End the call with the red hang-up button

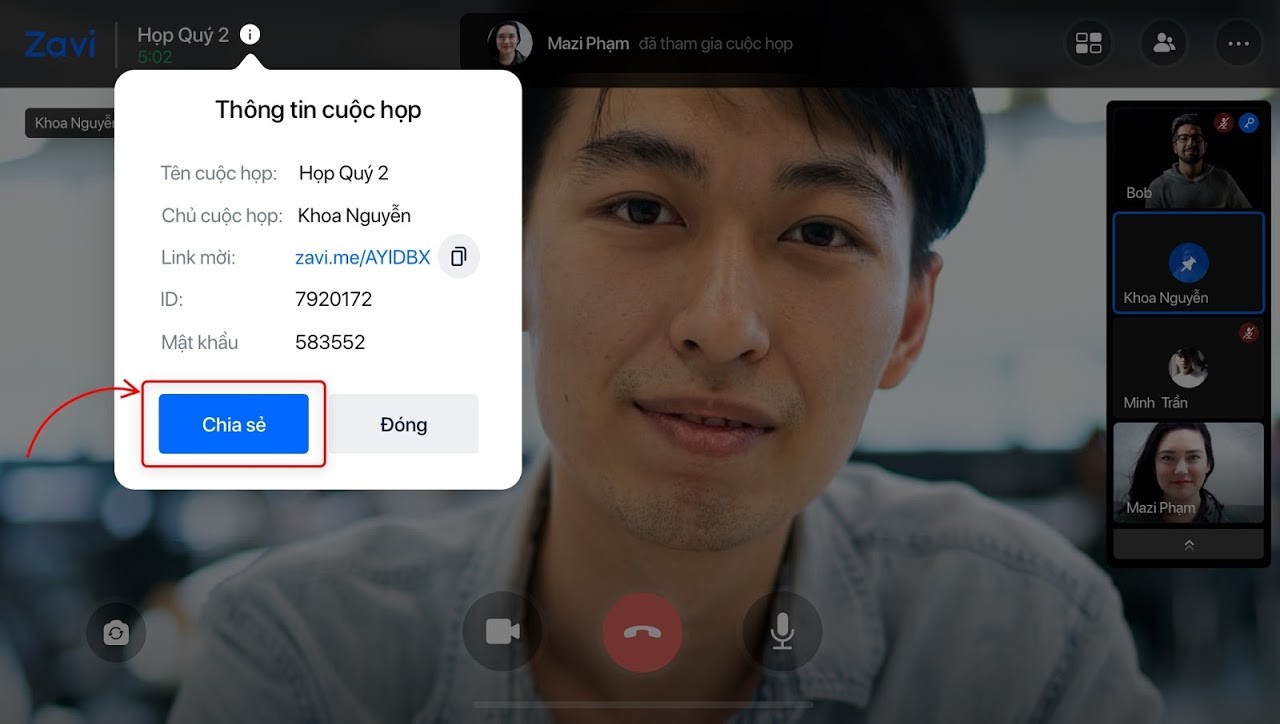pyautogui.click(x=642, y=632)
